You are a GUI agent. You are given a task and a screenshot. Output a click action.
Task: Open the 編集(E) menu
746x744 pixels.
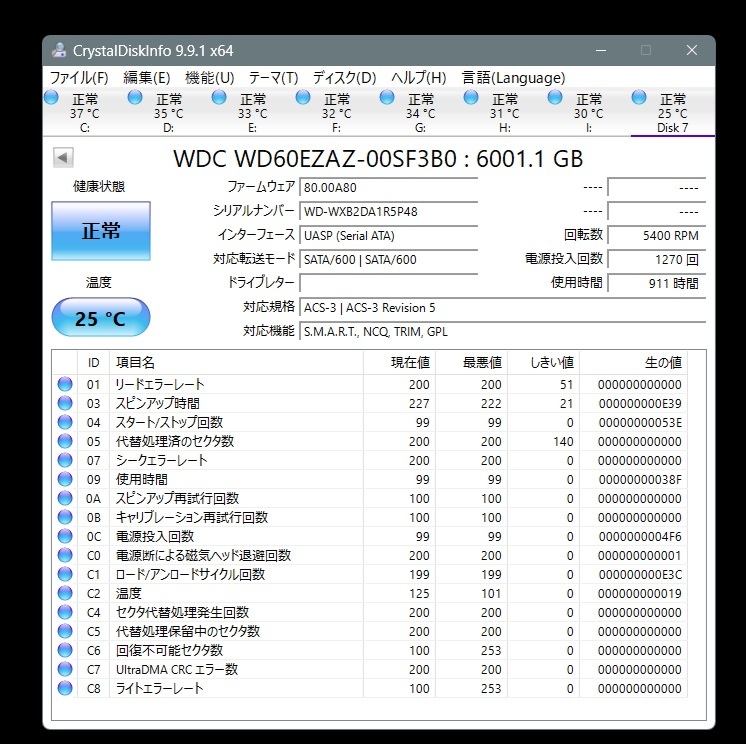(x=147, y=78)
